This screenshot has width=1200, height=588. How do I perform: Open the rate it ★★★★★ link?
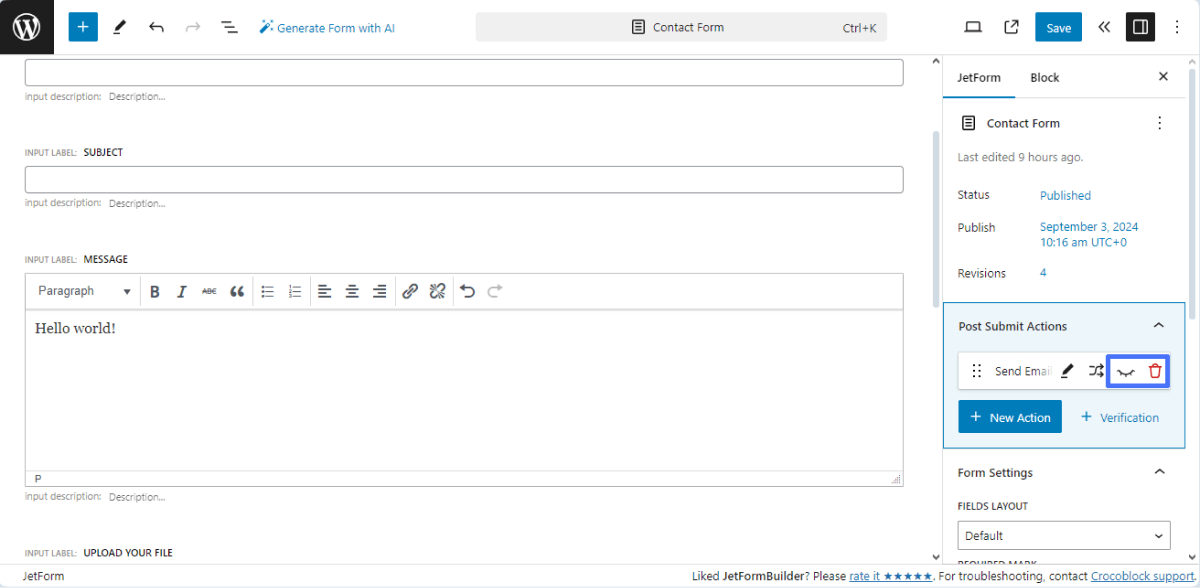[891, 577]
